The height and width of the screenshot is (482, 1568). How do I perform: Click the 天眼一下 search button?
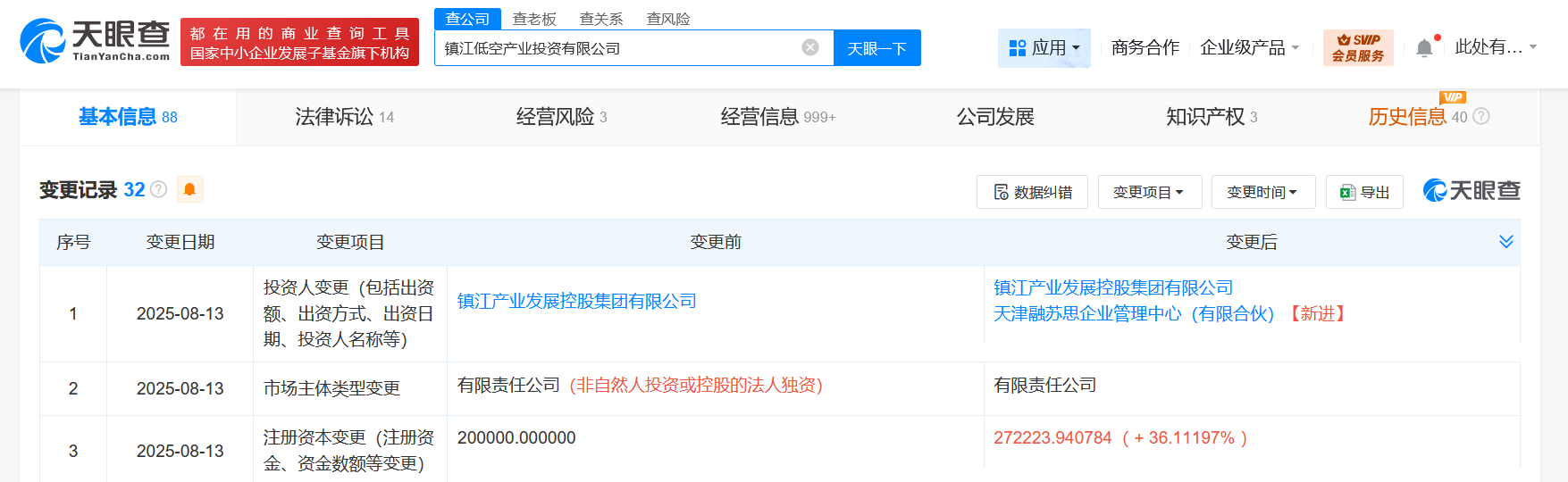coord(876,48)
